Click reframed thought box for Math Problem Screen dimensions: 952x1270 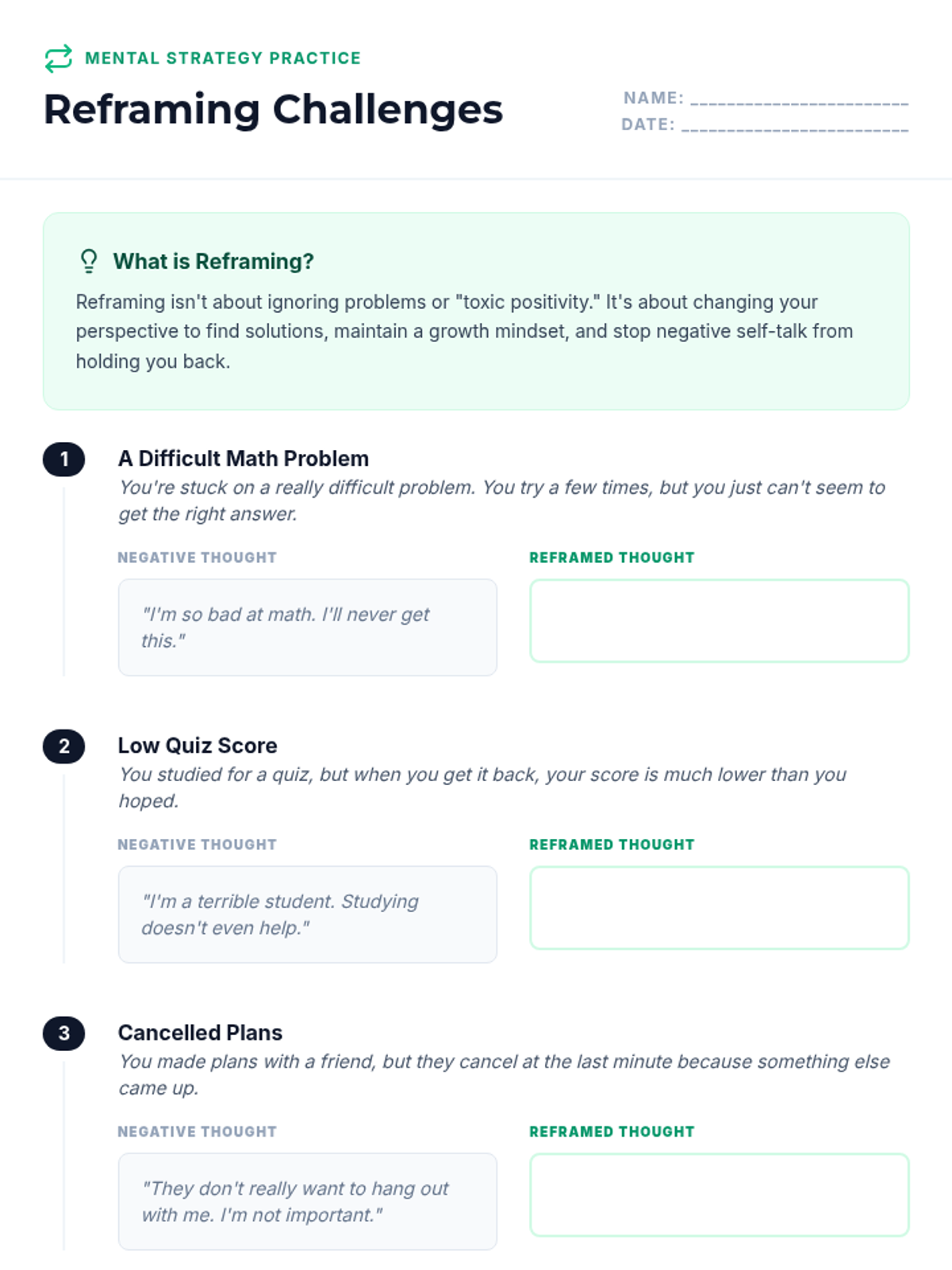point(719,621)
